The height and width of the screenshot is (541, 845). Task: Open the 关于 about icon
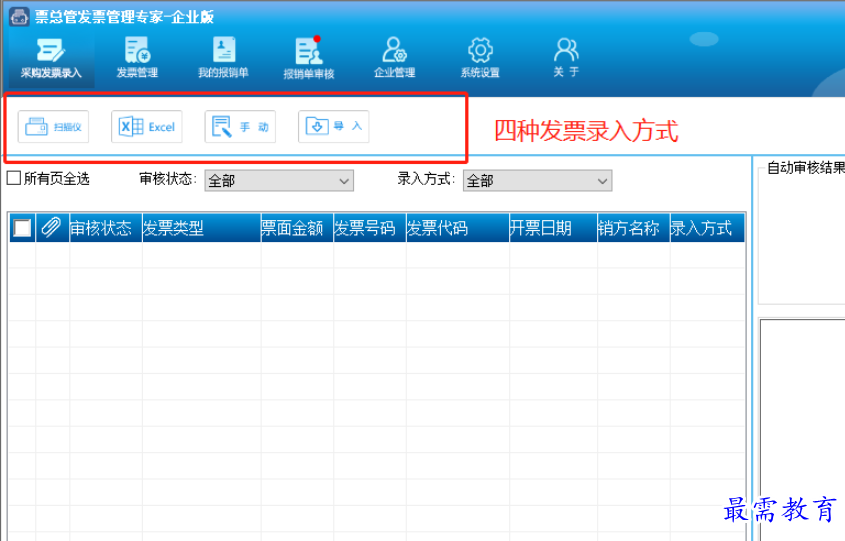point(566,50)
